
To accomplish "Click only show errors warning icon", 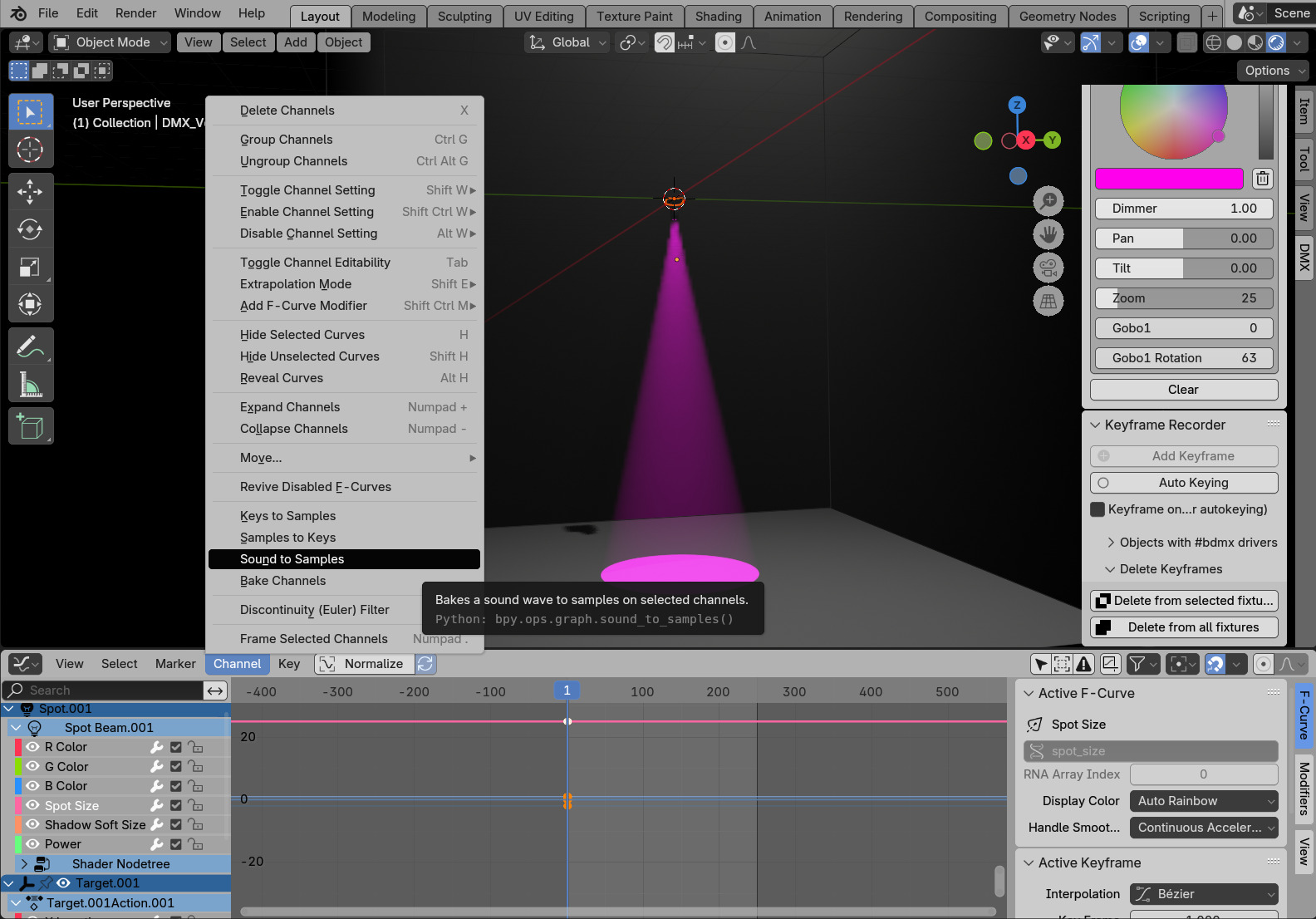I will tap(1084, 664).
